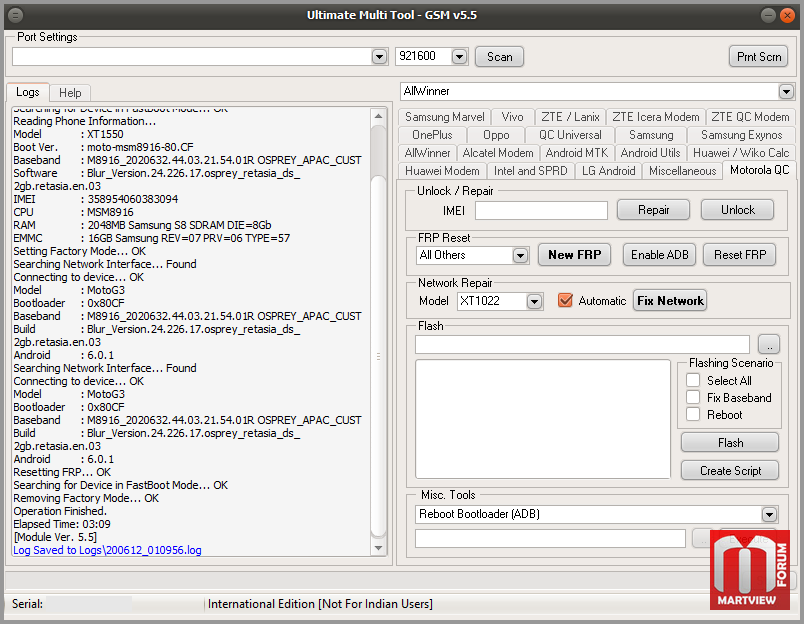Expand the FRP Reset All Others dropdown
This screenshot has width=804, height=624.
coord(520,256)
